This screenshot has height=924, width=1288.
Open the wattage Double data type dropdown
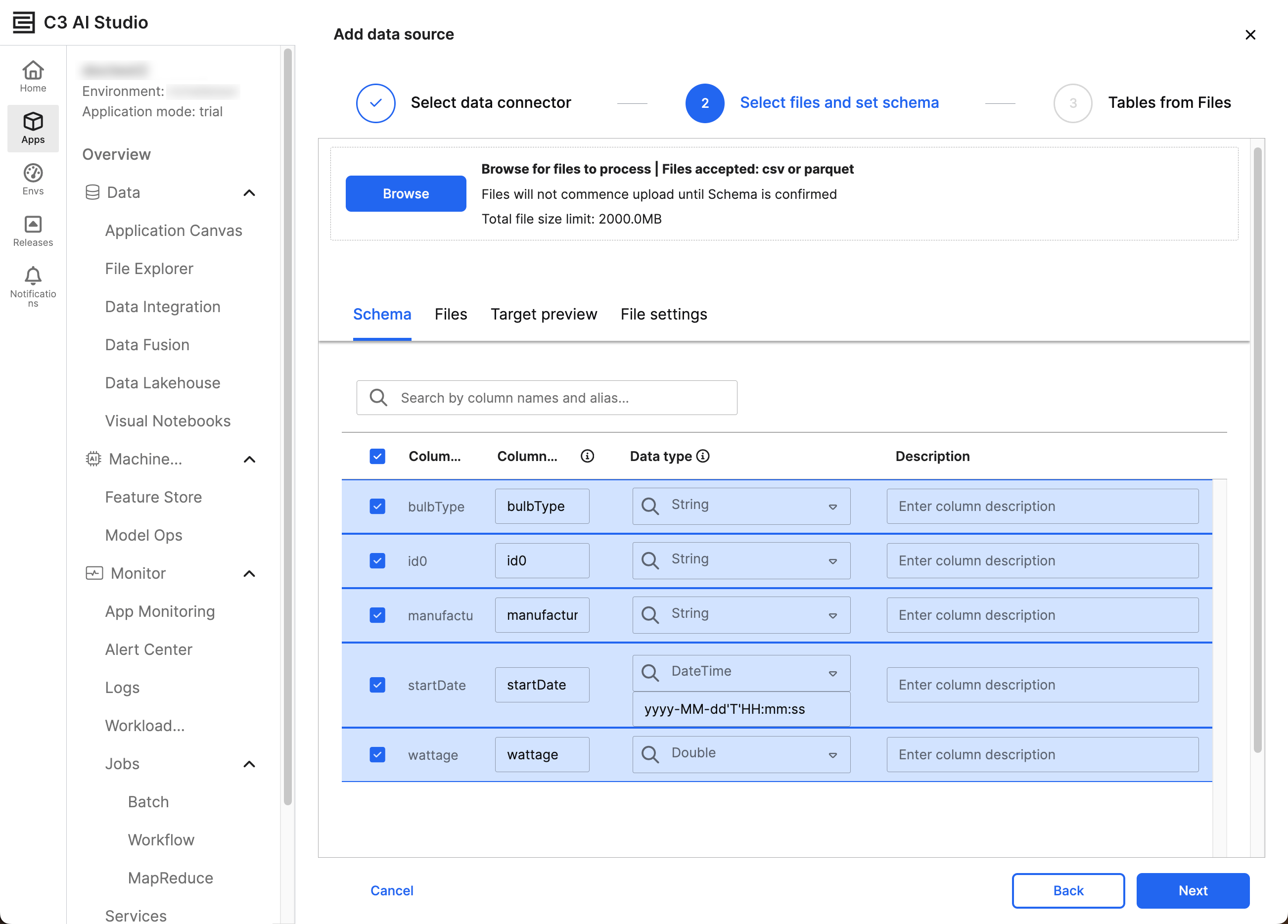tap(832, 754)
